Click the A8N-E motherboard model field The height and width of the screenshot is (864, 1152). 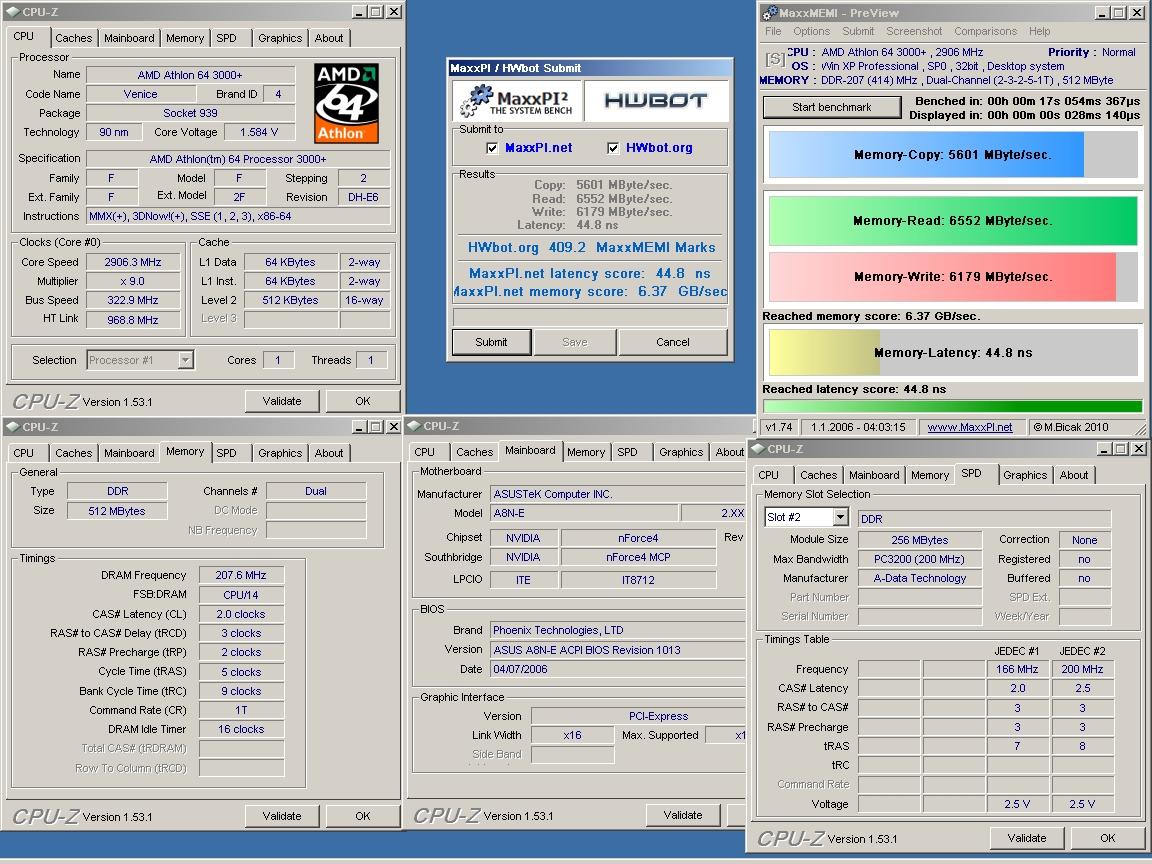[583, 513]
